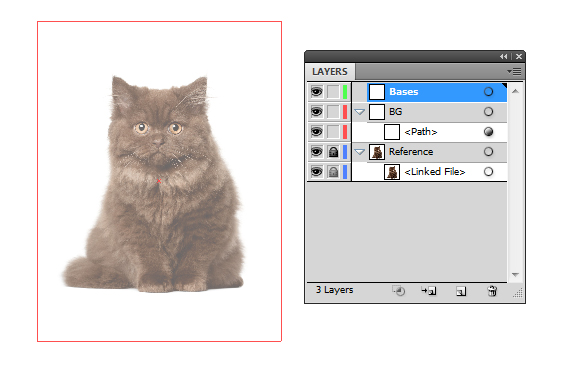564x366 pixels.
Task: Click Make/Release Clipping Mask icon
Action: point(399,290)
